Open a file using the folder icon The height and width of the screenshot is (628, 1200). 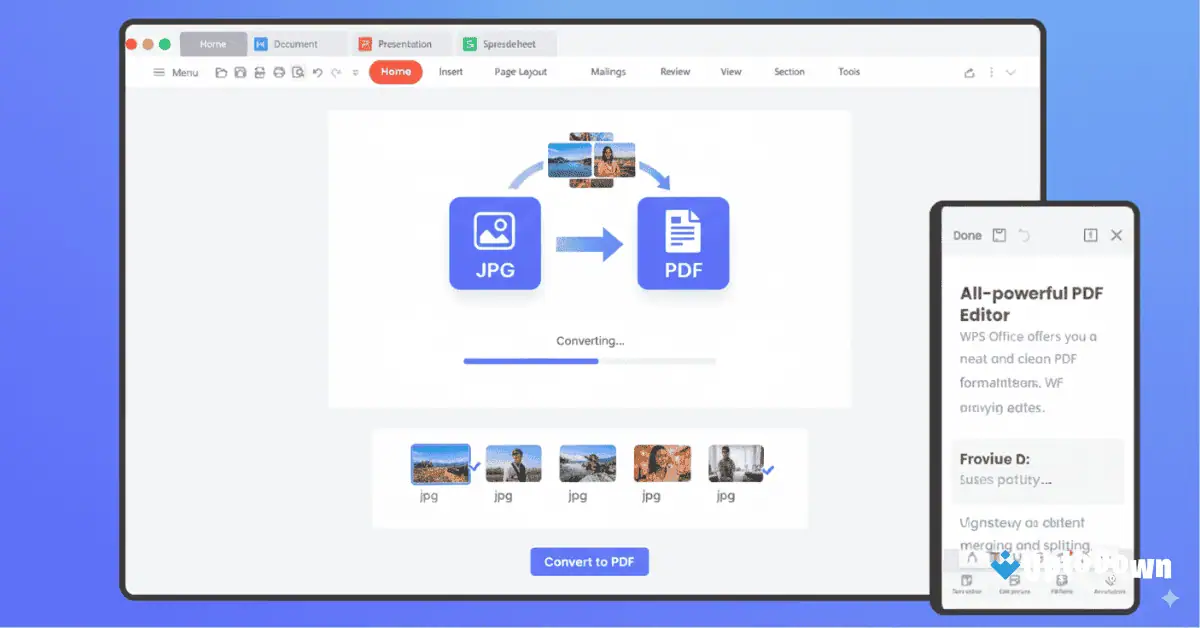222,72
